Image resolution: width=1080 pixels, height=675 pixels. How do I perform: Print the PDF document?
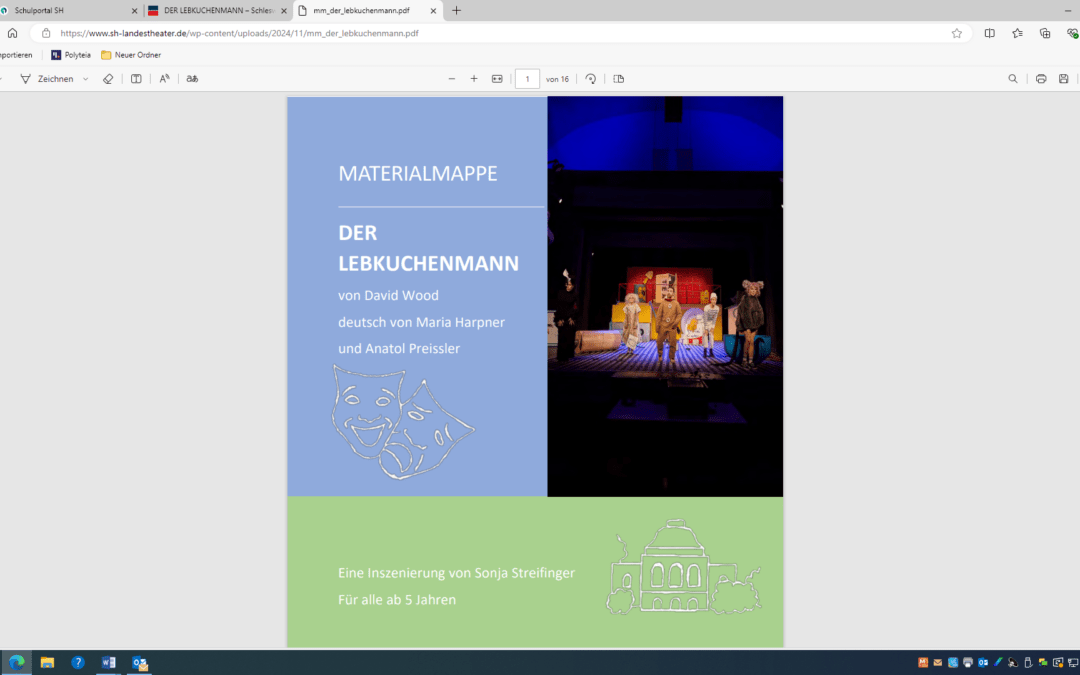coord(1041,79)
